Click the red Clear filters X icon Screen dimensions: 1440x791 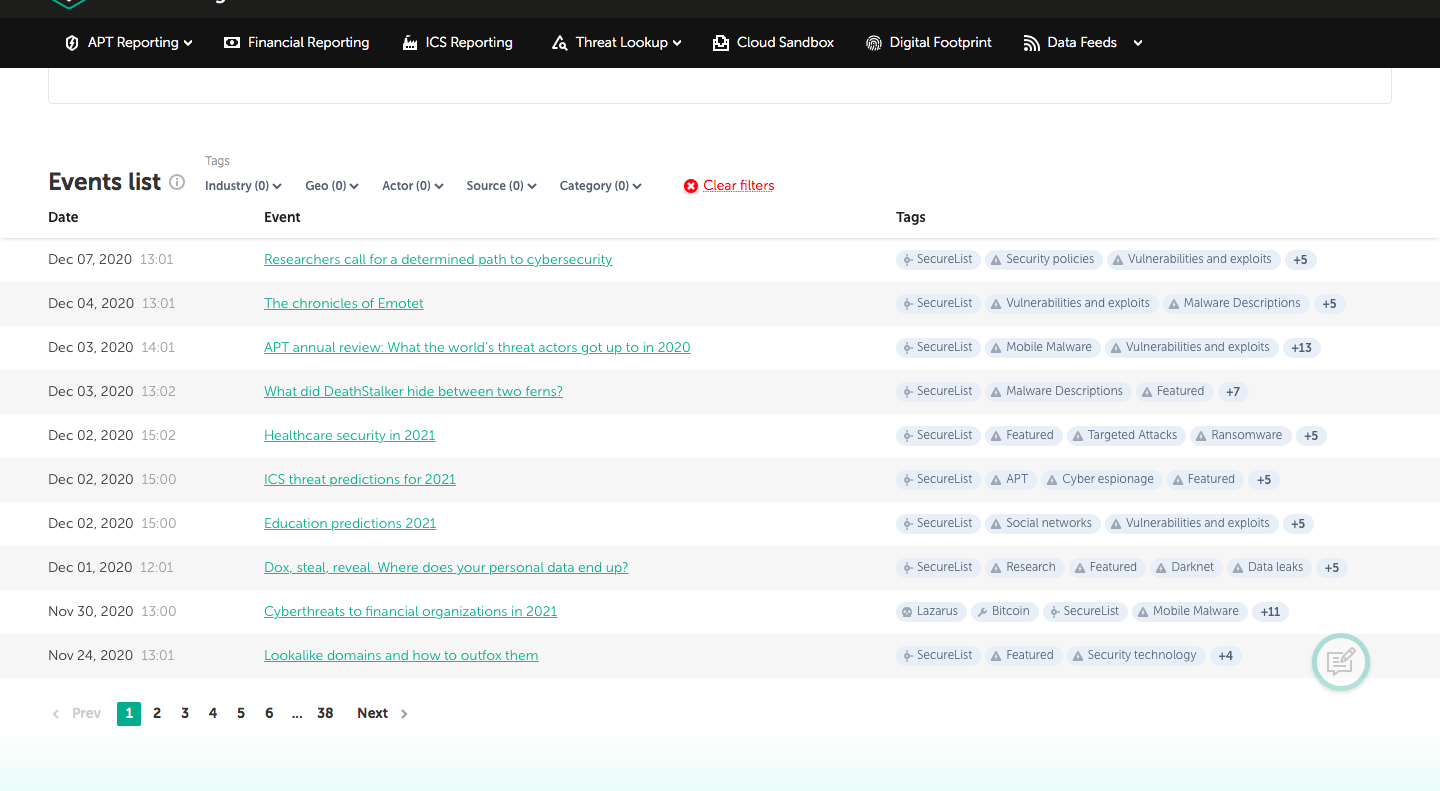(691, 186)
